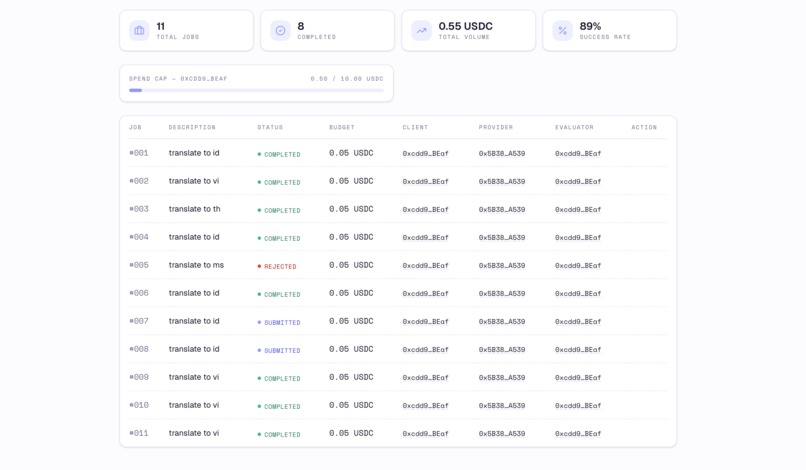Click the SUBMITTED status on job #008
Viewport: 806px width, 470px height.
pos(279,351)
